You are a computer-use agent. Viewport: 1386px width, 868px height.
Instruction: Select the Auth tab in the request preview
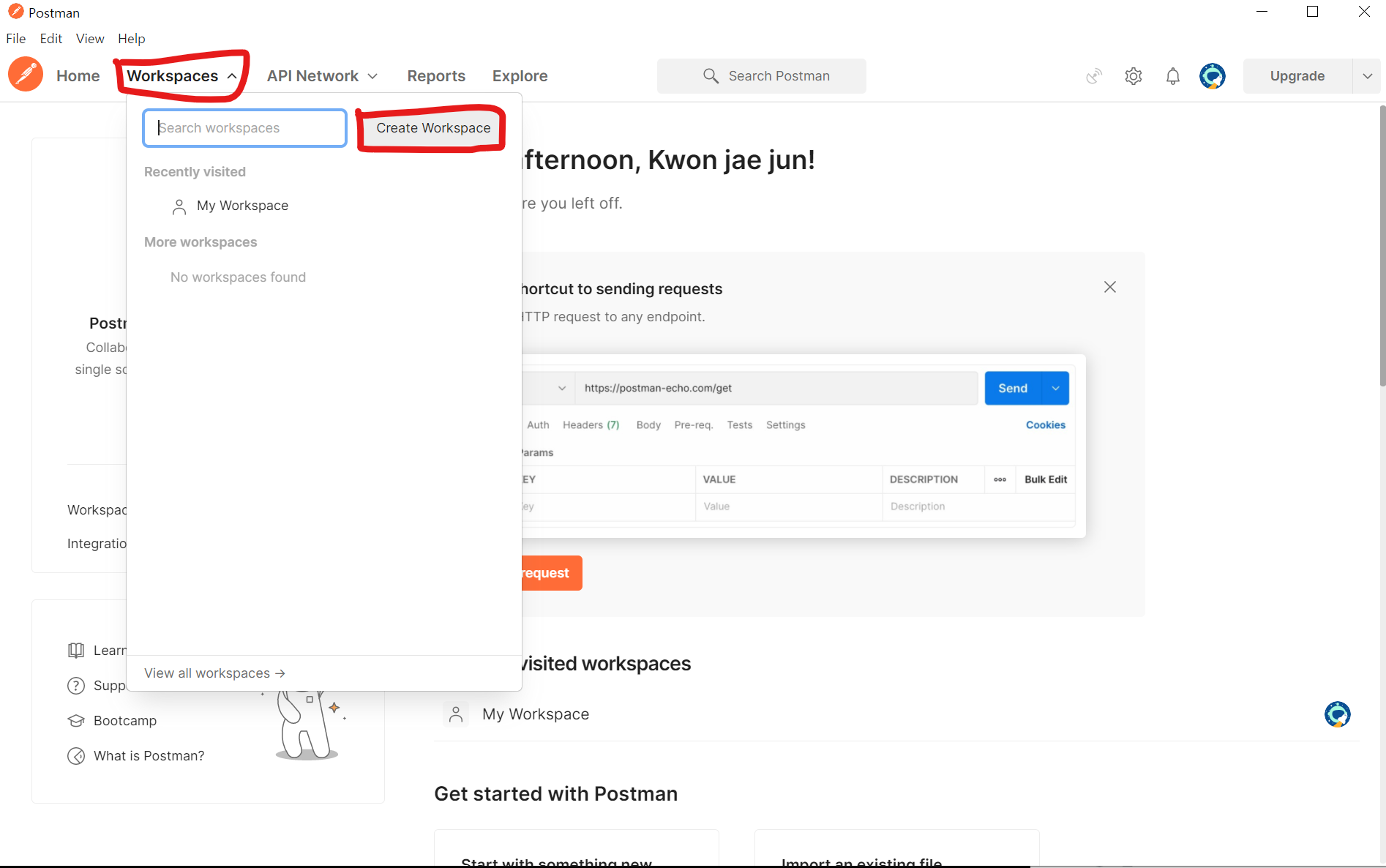(x=538, y=425)
